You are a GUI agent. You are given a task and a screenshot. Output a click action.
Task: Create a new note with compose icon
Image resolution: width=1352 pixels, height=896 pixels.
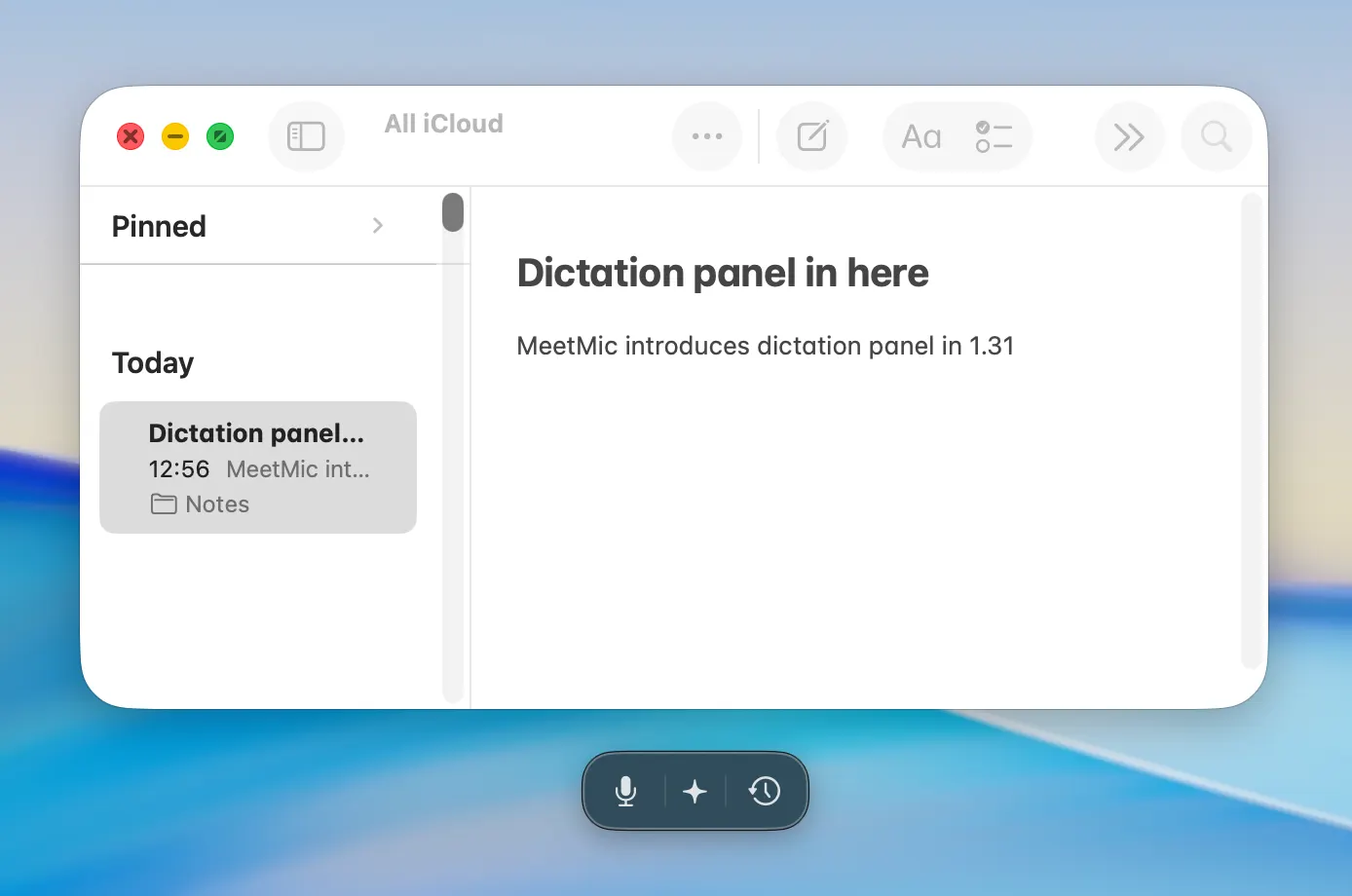812,136
